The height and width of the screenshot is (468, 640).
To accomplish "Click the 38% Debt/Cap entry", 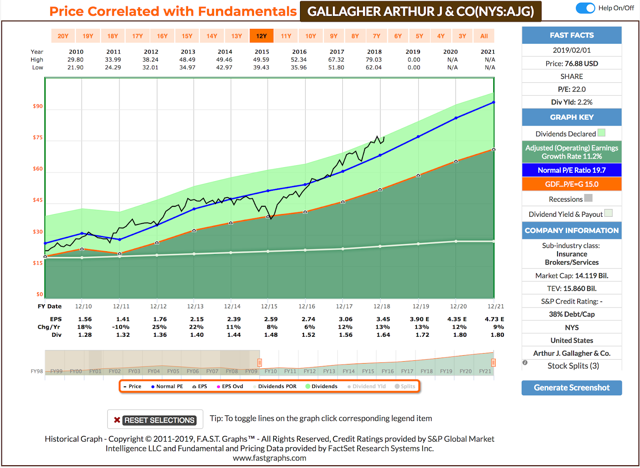I will coord(571,314).
